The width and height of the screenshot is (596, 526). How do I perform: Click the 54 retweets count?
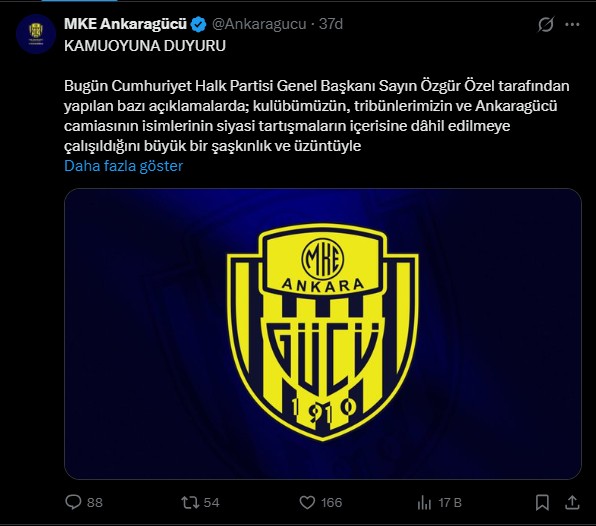click(x=211, y=502)
